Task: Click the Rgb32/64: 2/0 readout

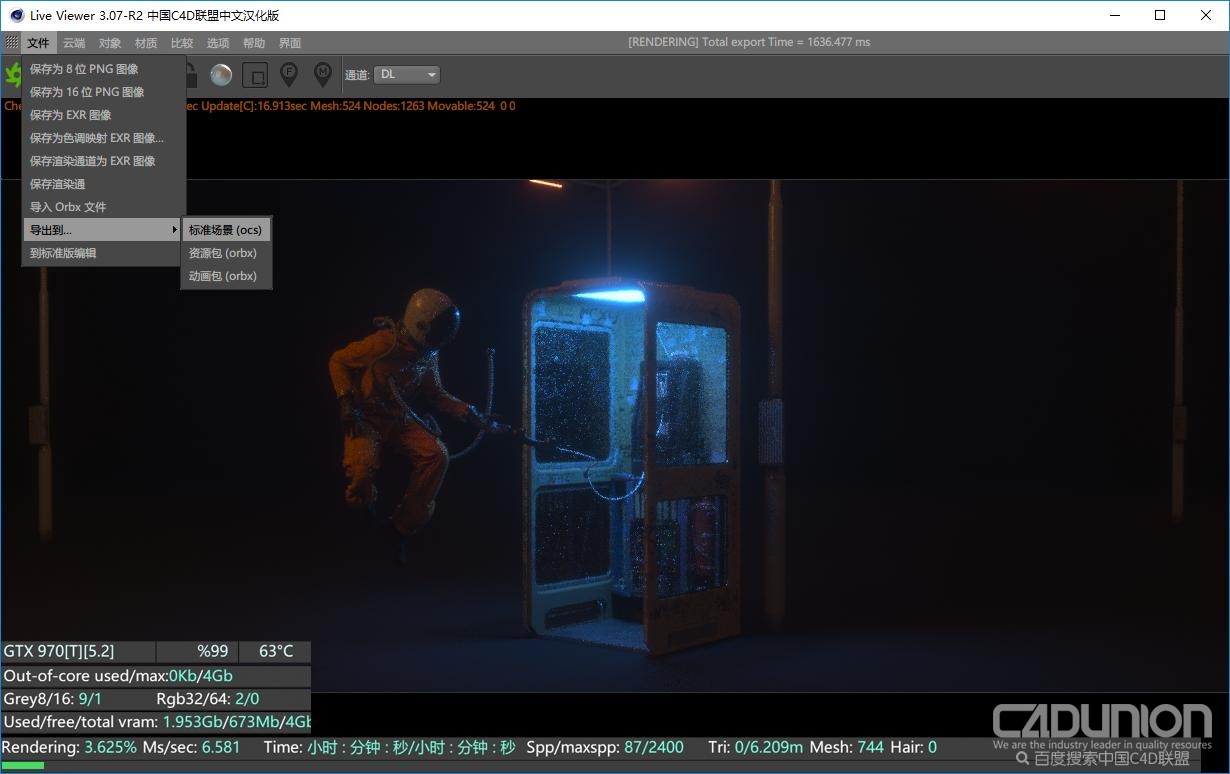Action: point(208,699)
